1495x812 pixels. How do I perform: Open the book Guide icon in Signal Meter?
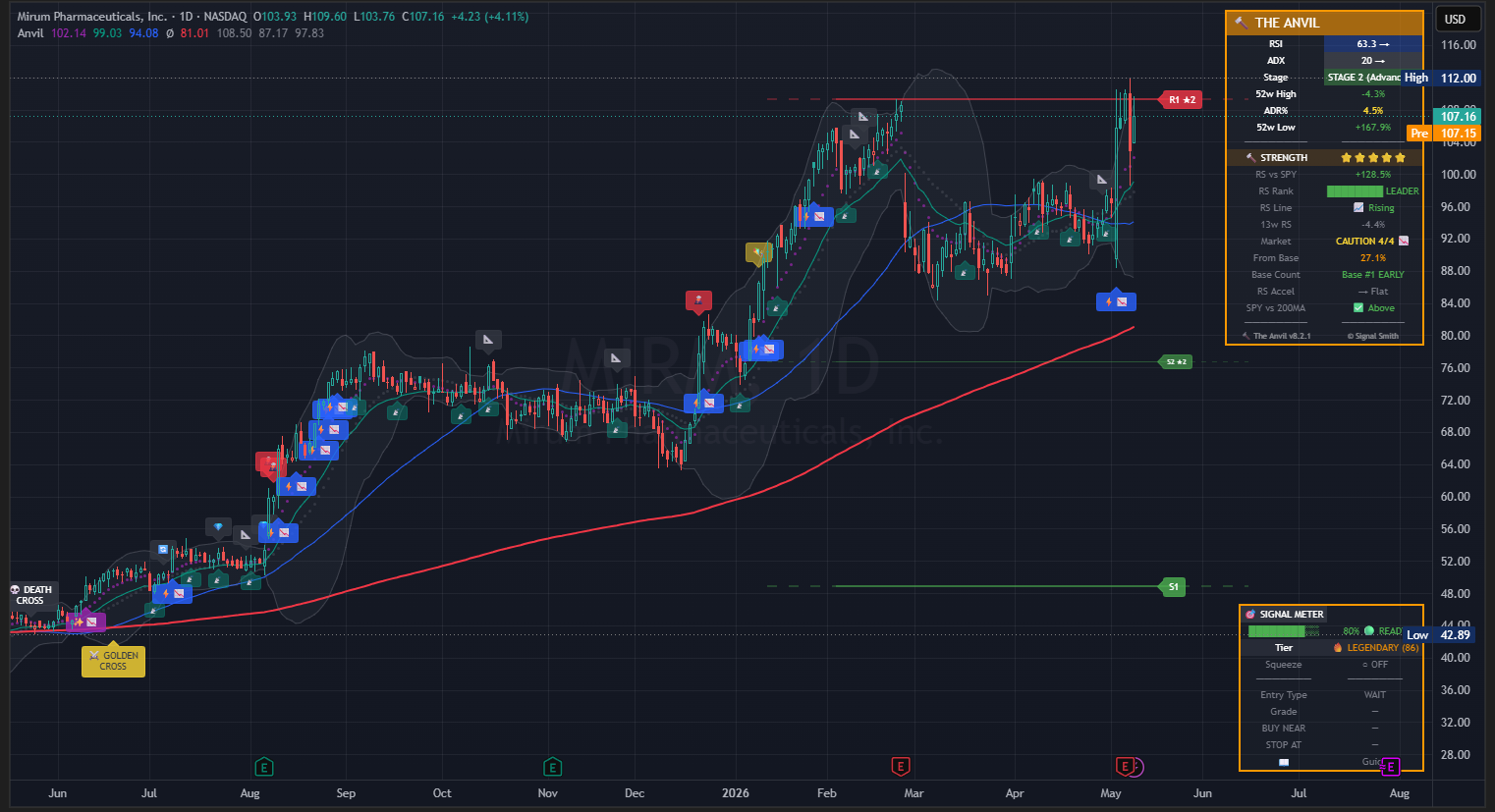tap(1283, 762)
